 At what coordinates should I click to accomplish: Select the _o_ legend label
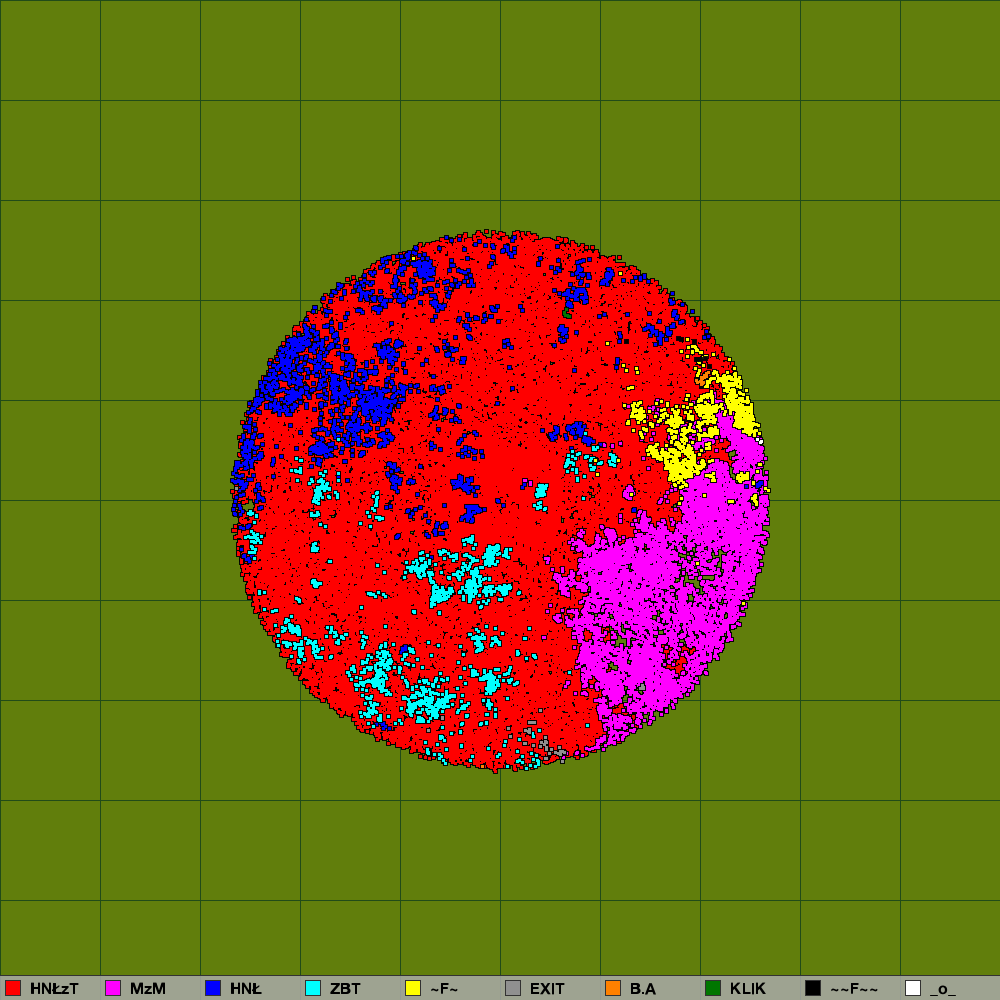coord(943,989)
